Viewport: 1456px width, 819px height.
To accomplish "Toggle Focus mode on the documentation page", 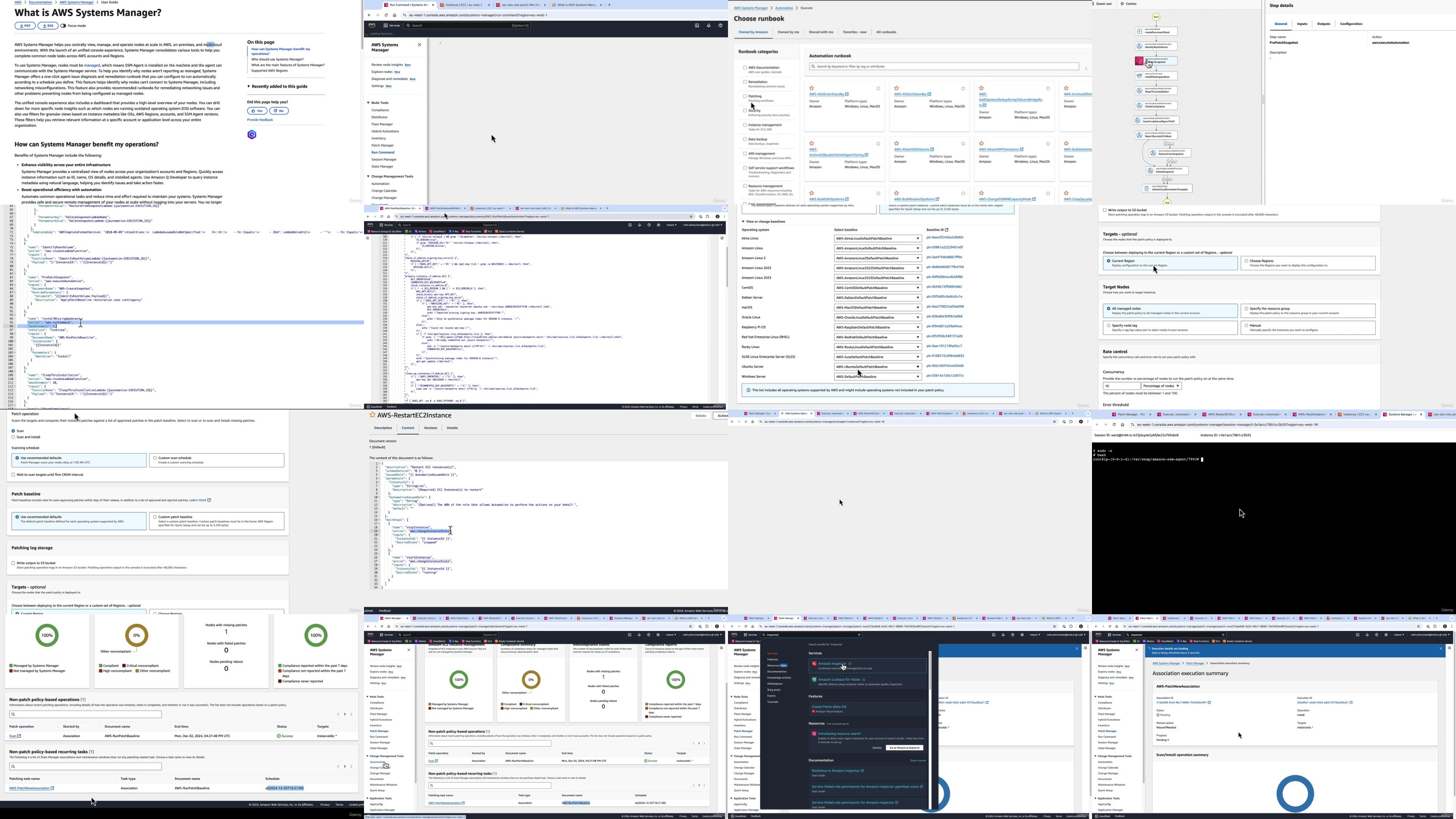I will click(x=63, y=26).
